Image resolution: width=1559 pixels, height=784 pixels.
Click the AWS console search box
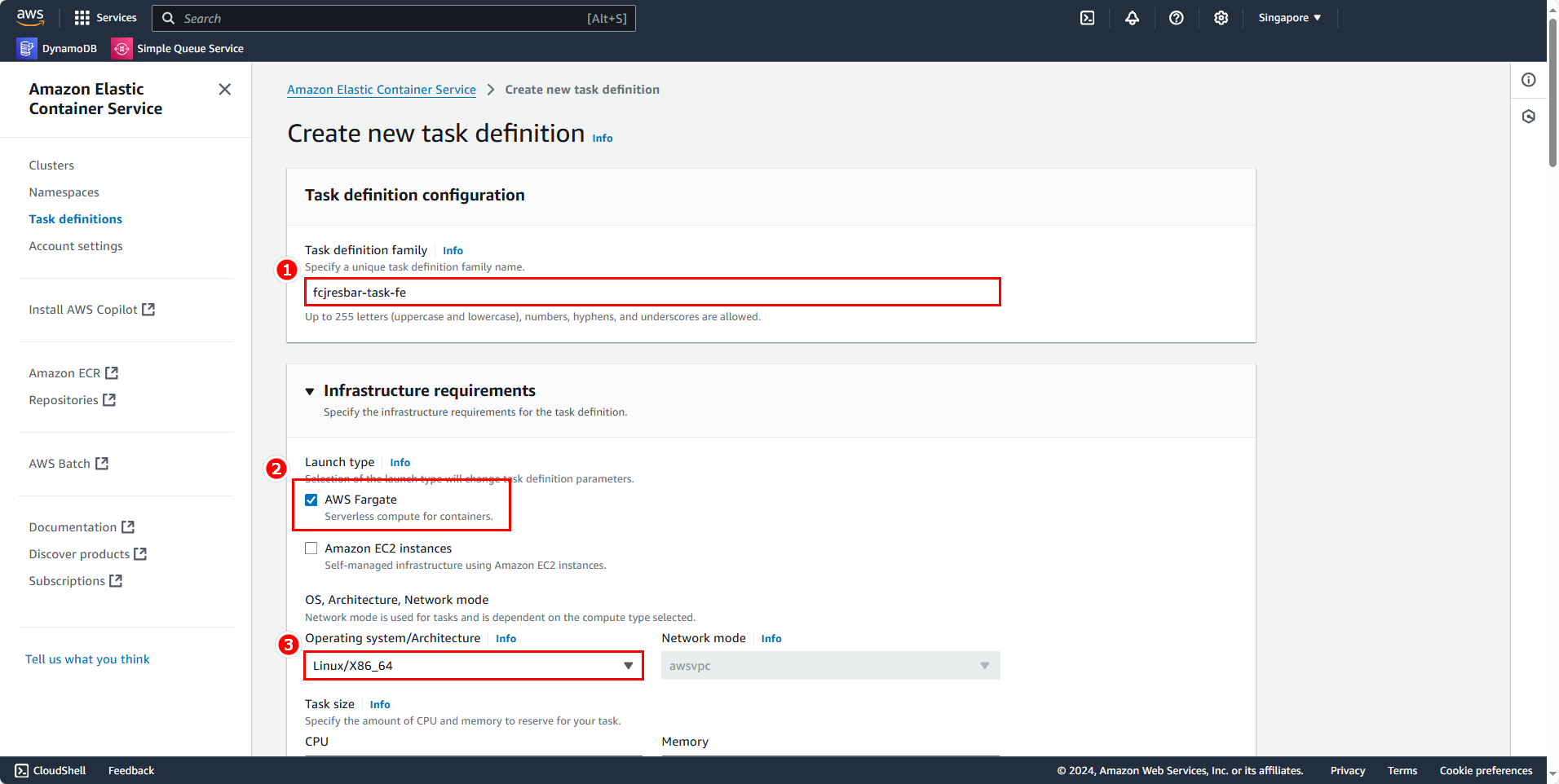[x=394, y=18]
